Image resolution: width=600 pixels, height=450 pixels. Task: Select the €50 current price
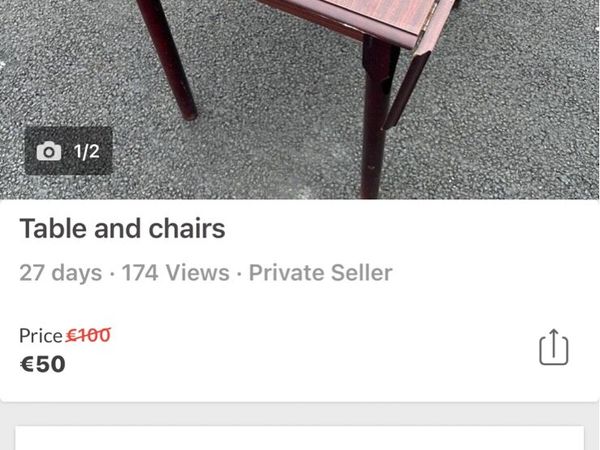[42, 364]
